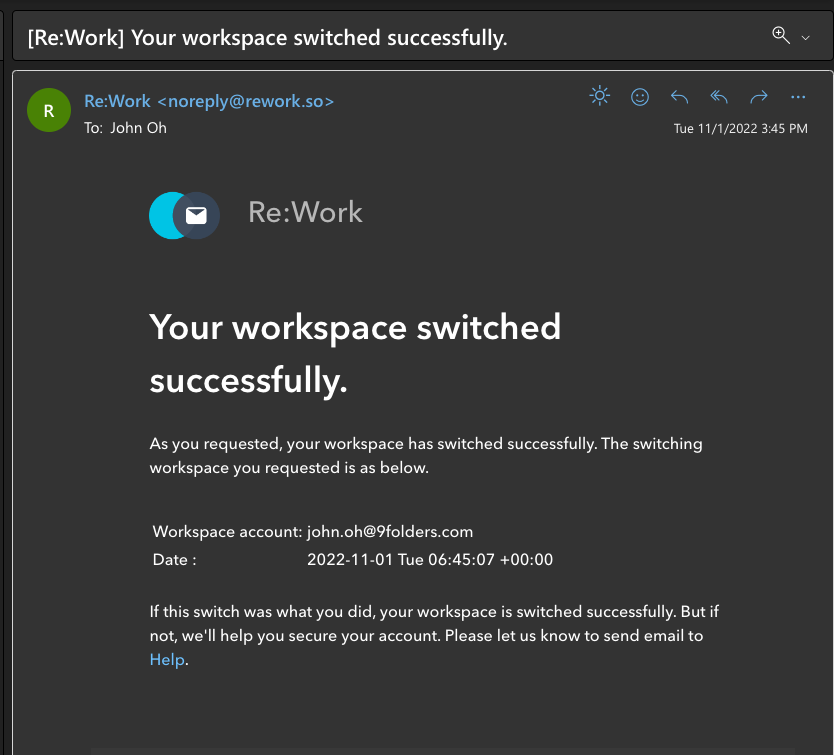Click the Help link

click(x=167, y=660)
